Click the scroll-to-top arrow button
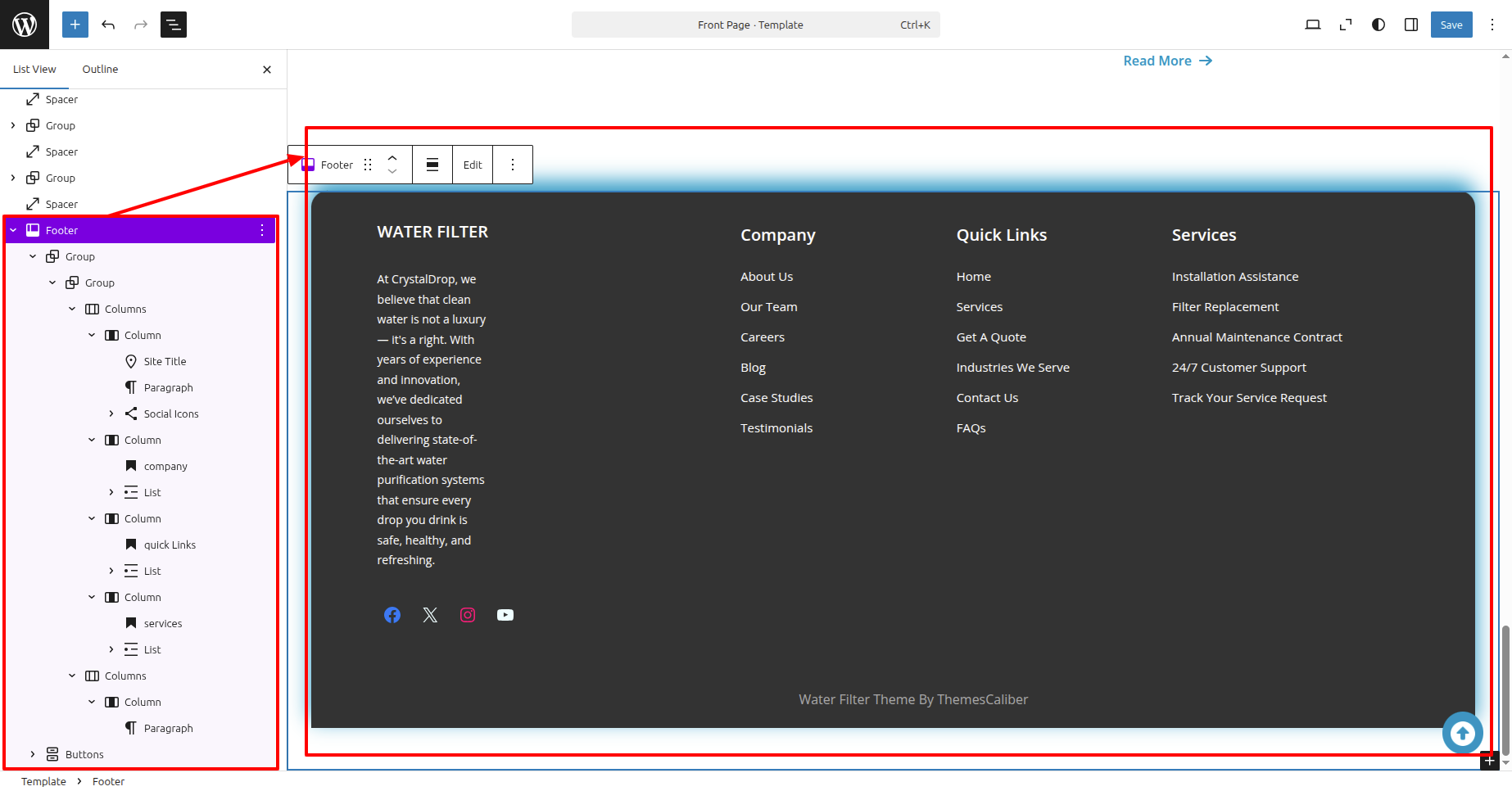The height and width of the screenshot is (791, 1512). [1463, 733]
